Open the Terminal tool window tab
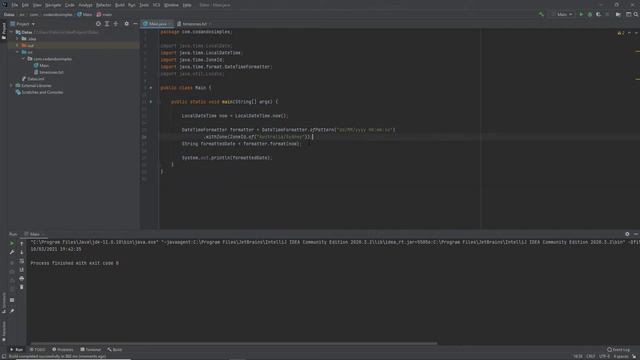 [91, 350]
